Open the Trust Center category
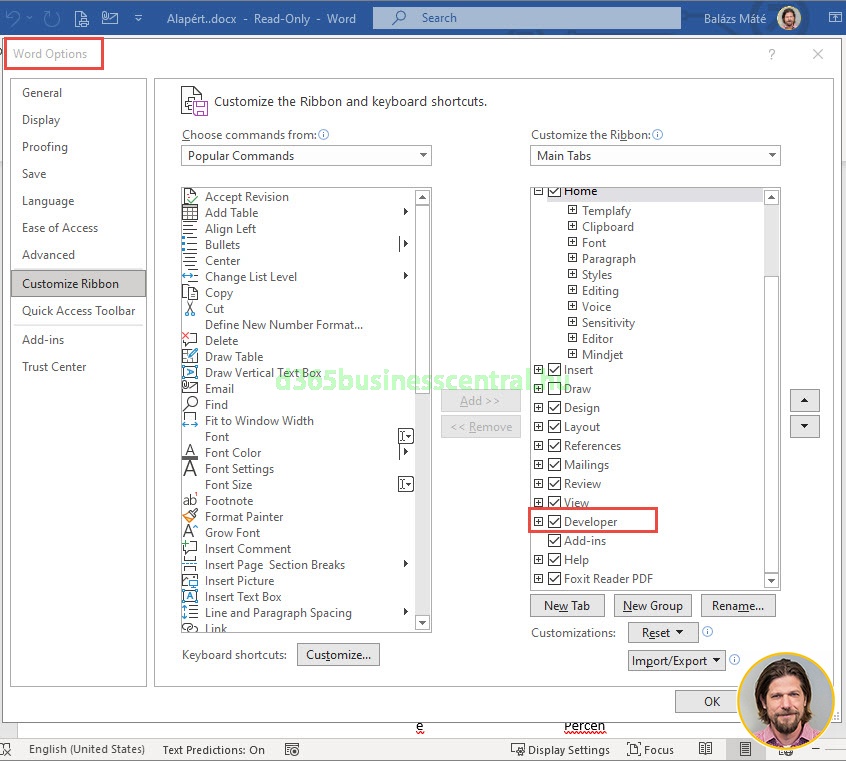This screenshot has height=761, width=846. coord(54,367)
